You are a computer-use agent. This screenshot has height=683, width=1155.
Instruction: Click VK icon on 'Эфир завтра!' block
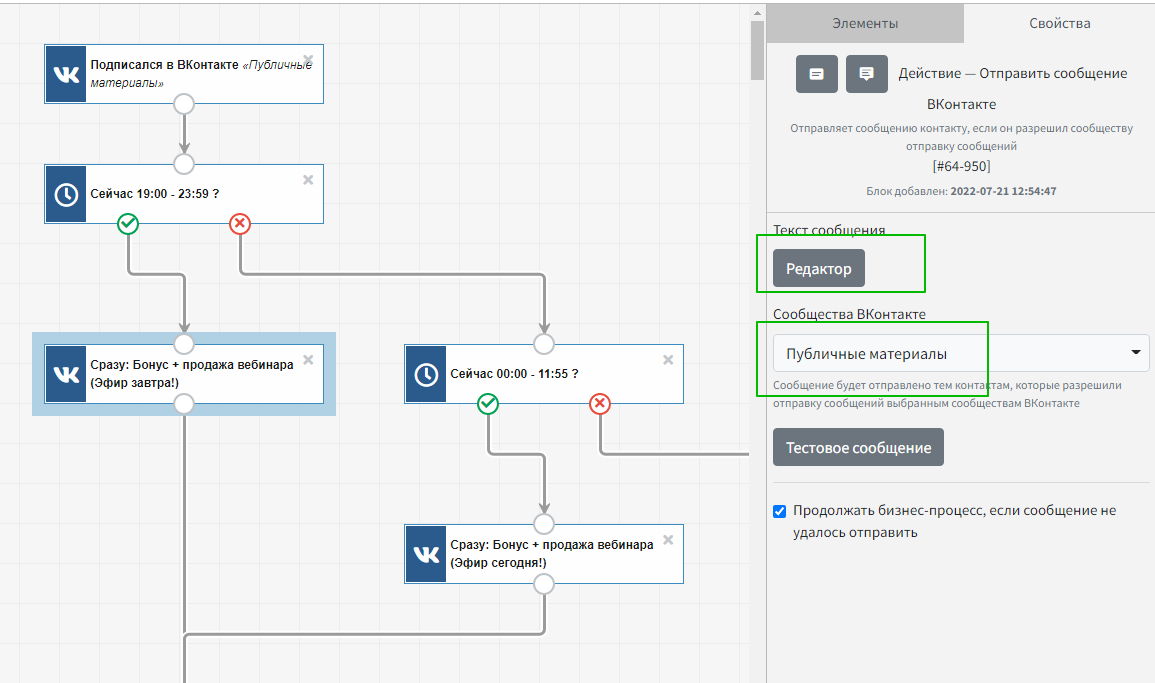click(x=67, y=374)
